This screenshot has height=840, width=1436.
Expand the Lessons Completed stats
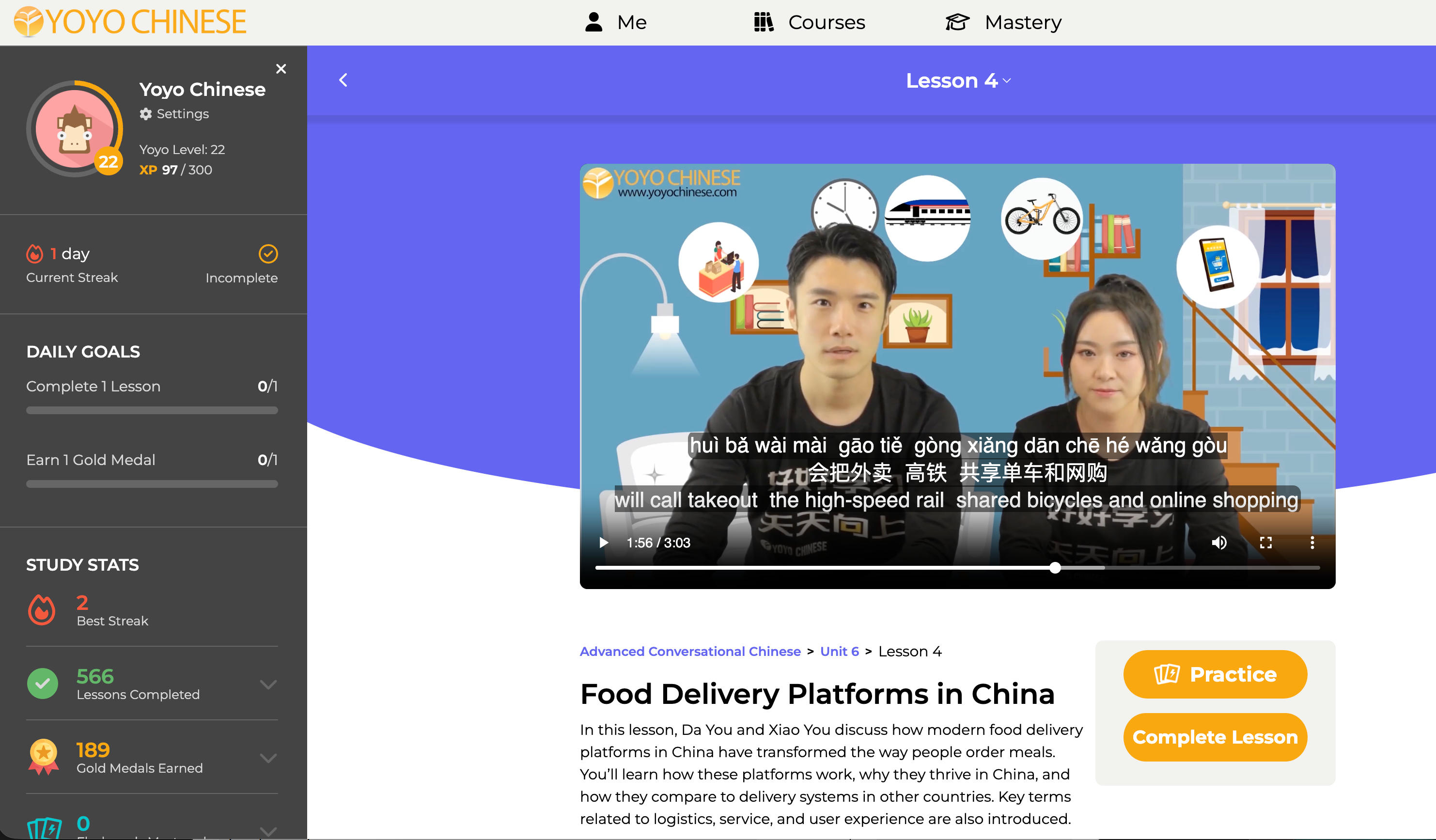coord(268,684)
